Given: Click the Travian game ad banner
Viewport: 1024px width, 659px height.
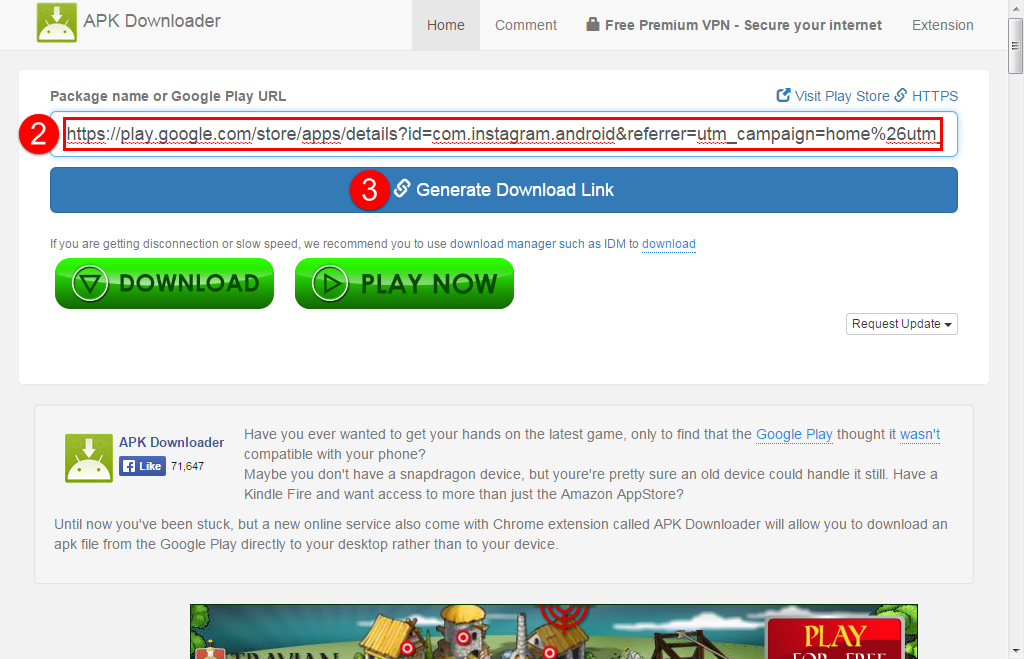Looking at the screenshot, I should coord(554,632).
